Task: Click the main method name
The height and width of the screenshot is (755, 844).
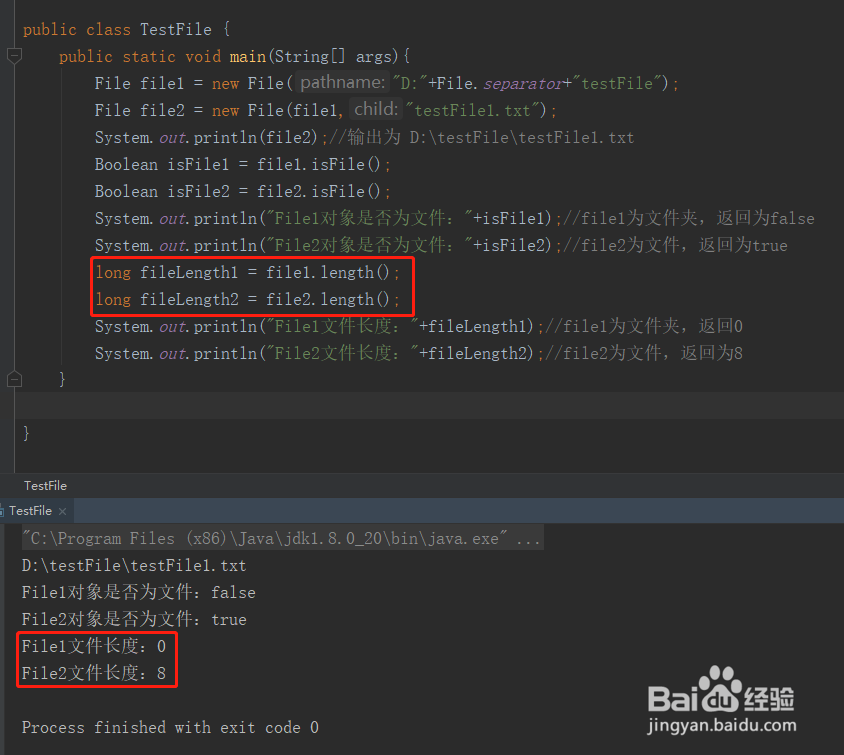Action: [248, 56]
